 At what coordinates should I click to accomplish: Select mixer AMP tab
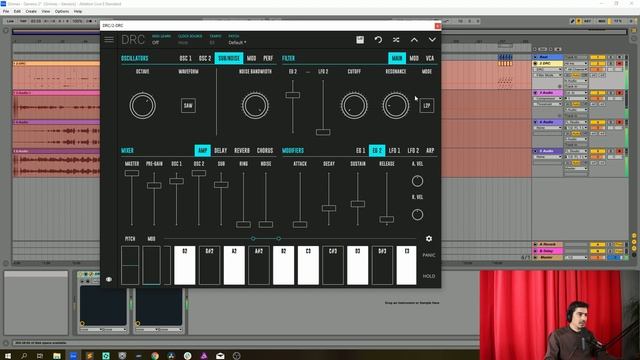tap(202, 151)
